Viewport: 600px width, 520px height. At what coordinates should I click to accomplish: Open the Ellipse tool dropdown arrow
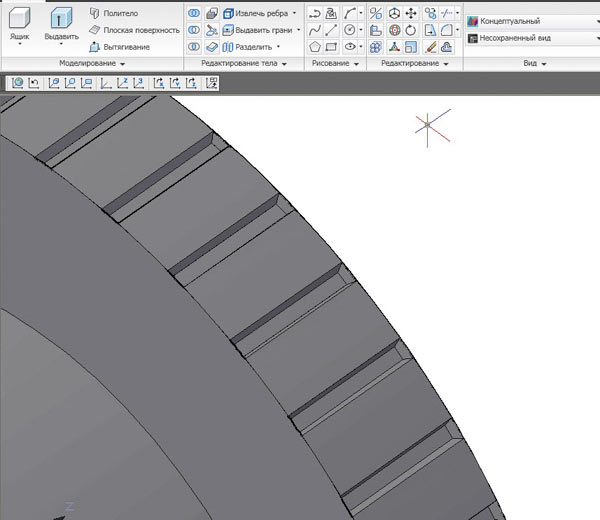360,47
